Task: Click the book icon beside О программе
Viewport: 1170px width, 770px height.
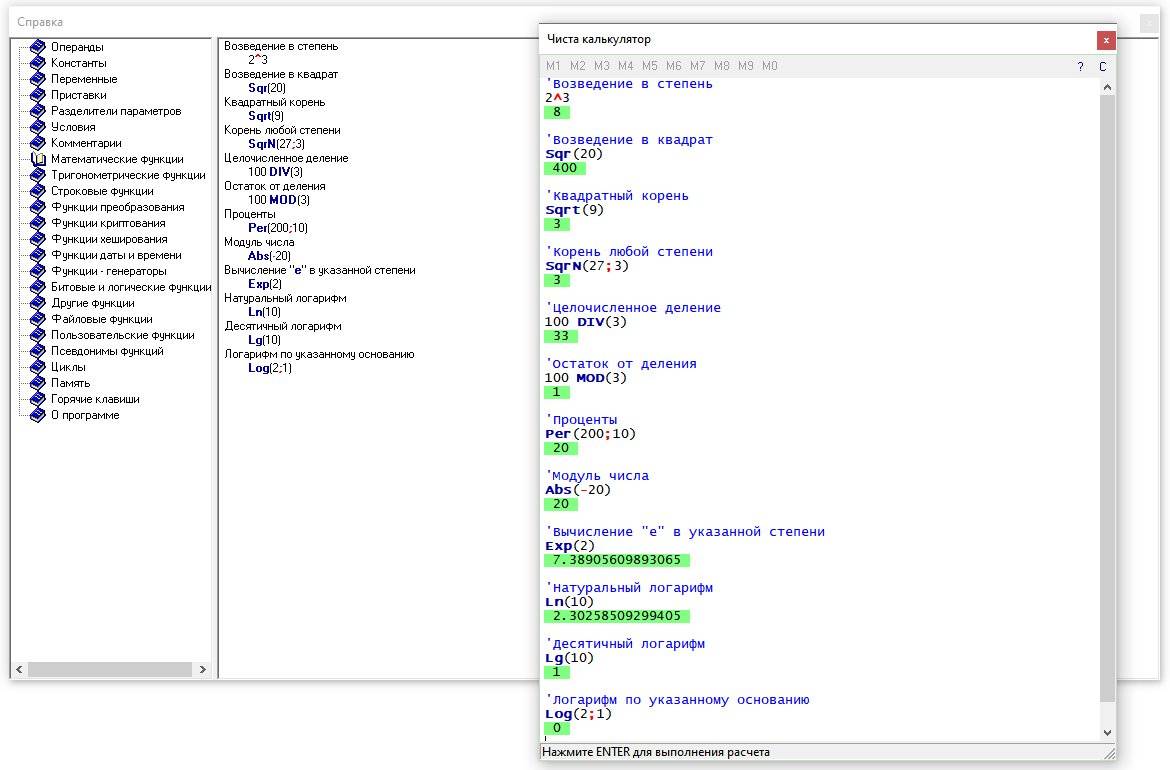Action: click(38, 415)
